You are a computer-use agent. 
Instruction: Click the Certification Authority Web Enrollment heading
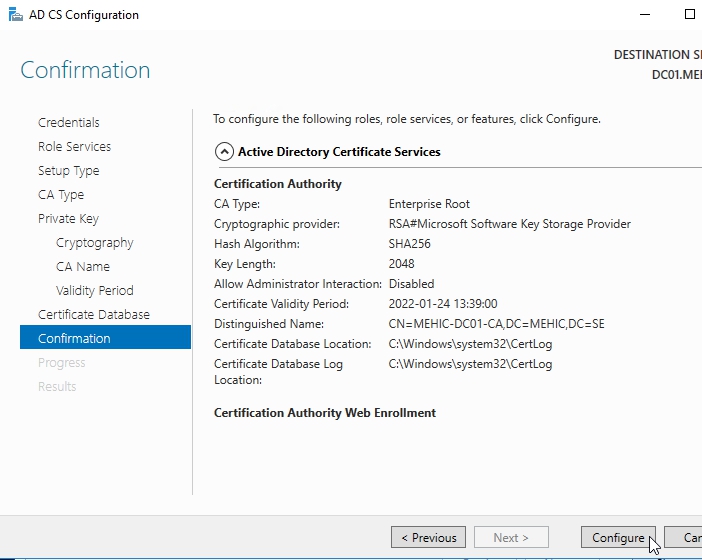325,413
